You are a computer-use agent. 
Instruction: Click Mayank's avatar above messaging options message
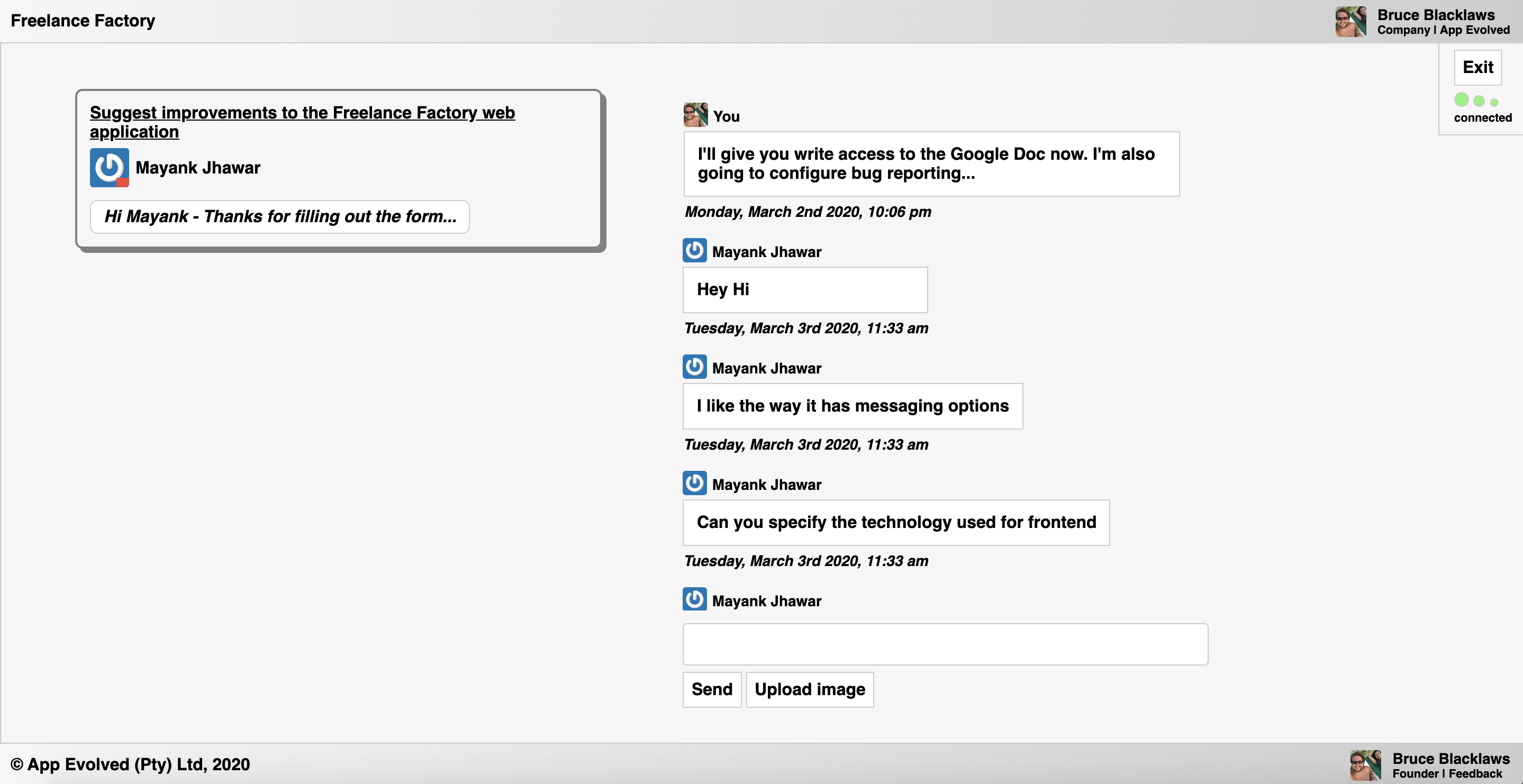coord(694,367)
